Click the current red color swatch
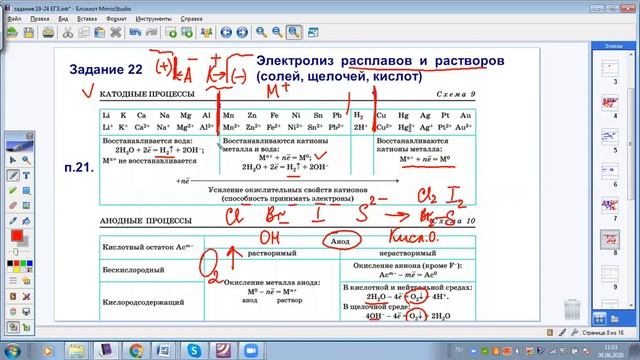Image resolution: width=640 pixels, height=360 pixels. pos(17,236)
